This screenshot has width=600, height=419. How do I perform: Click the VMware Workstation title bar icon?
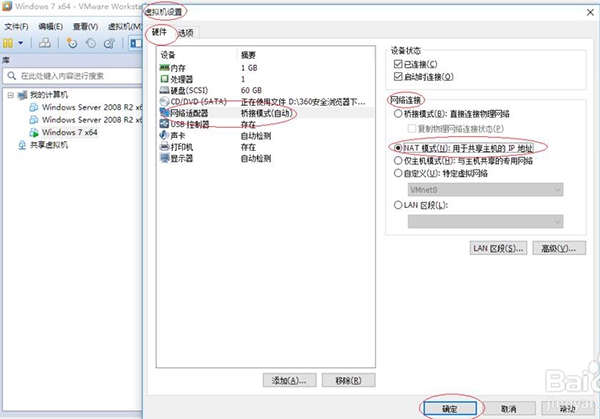(7, 6)
